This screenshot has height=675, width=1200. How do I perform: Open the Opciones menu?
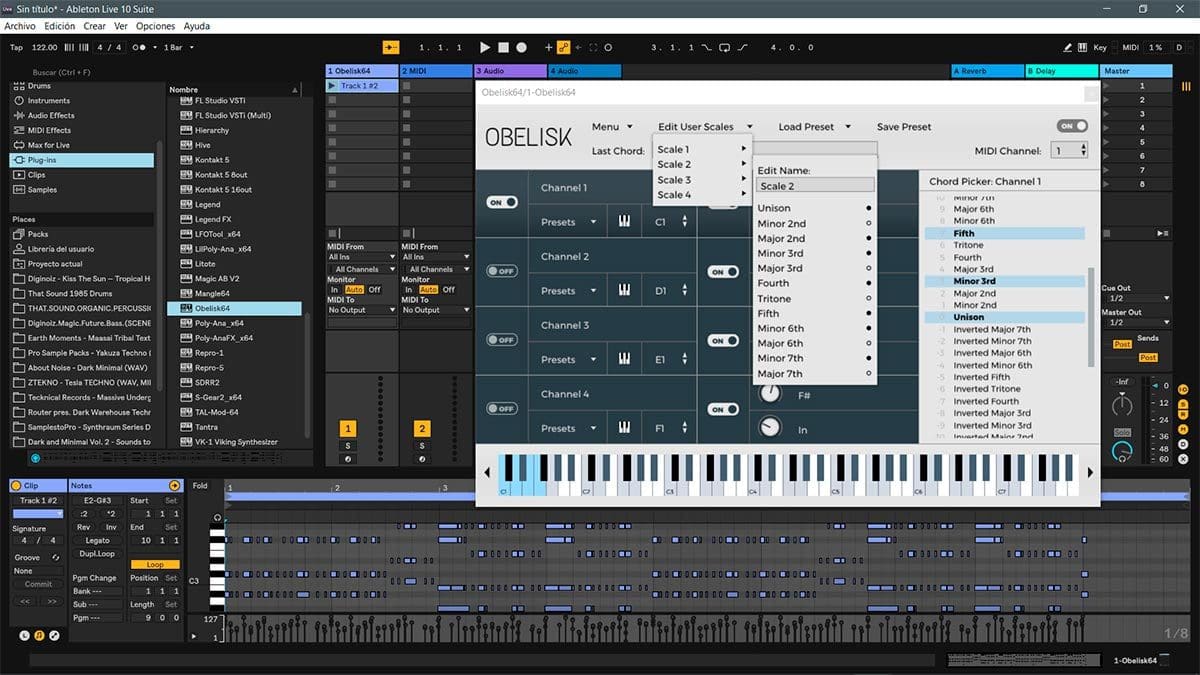click(x=155, y=26)
